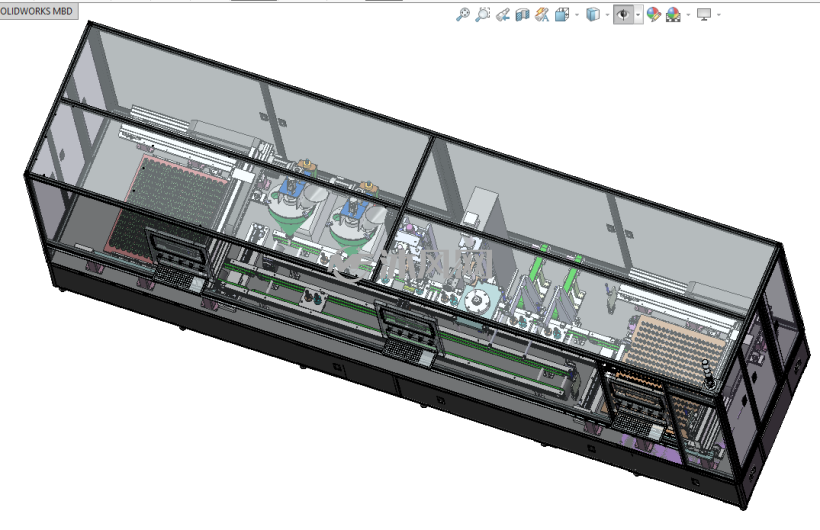Open the Apply Scene dropdown arrow
820x530 pixels.
(688, 15)
